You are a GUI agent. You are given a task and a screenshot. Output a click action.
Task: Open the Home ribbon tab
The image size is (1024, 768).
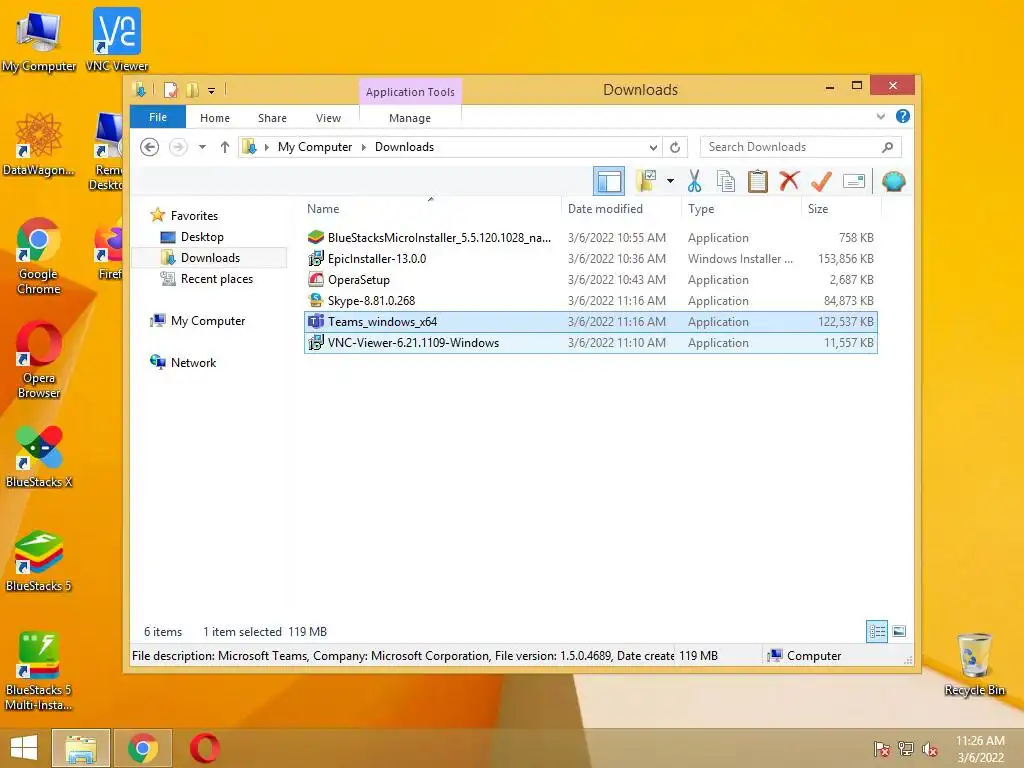tap(215, 118)
